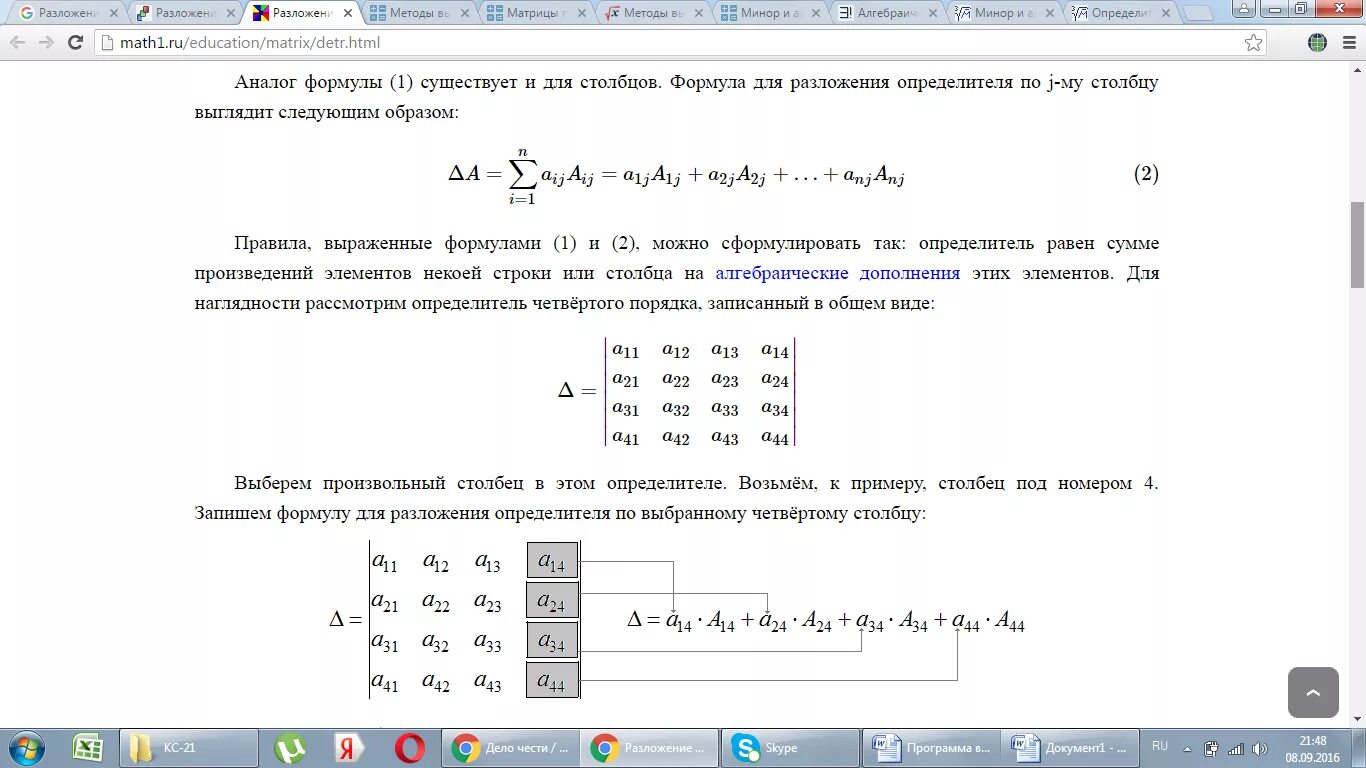Click the network signal tray icon
The height and width of the screenshot is (768, 1366).
tap(1236, 748)
